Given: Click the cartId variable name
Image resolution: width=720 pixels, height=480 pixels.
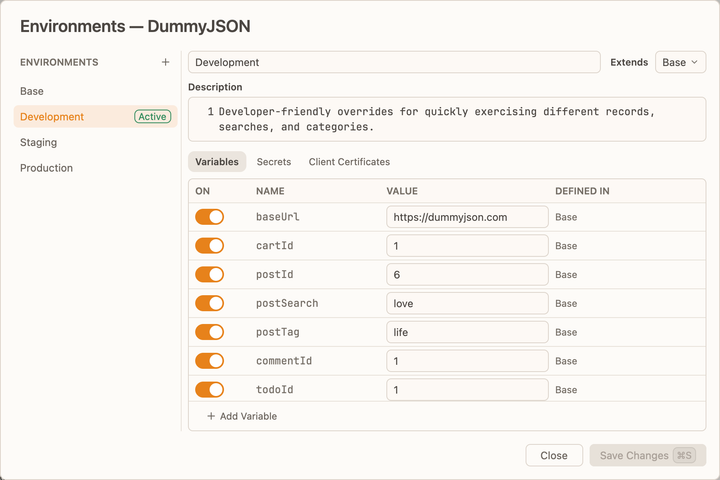Looking at the screenshot, I should [x=275, y=246].
